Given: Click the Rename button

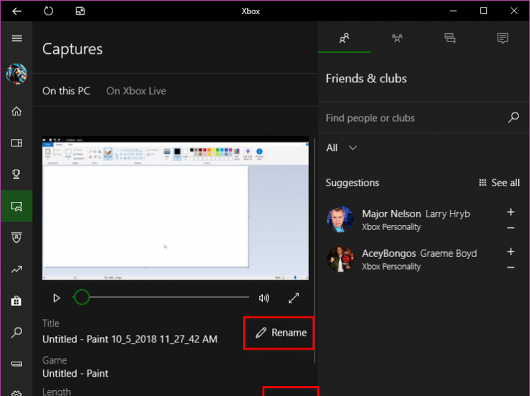Looking at the screenshot, I should pos(279,333).
